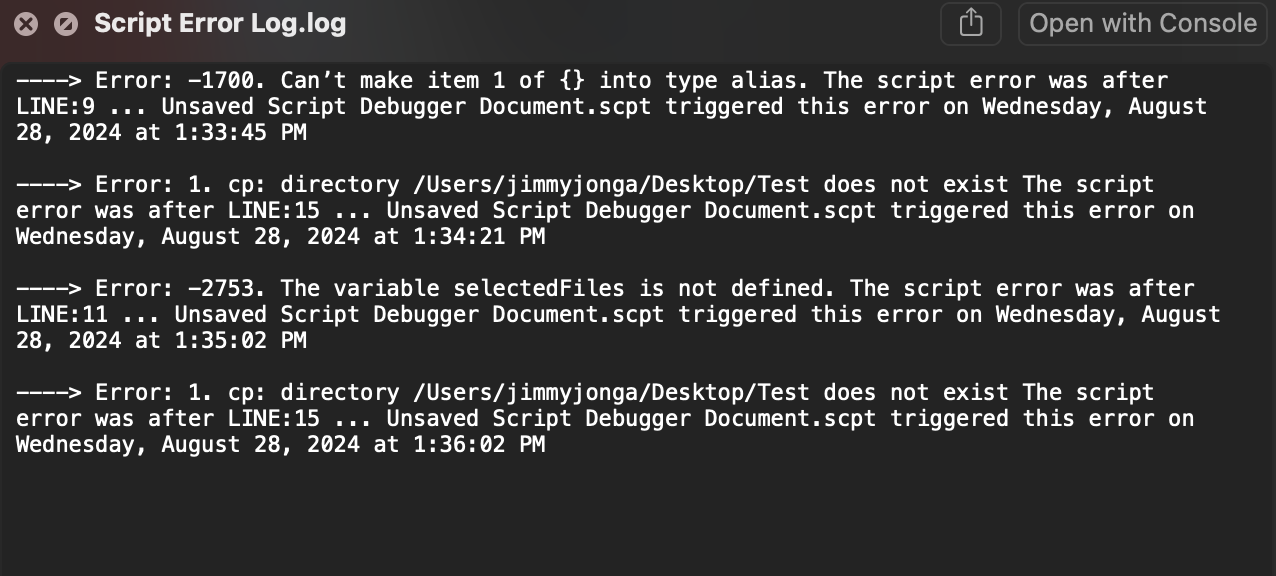This screenshot has width=1276, height=576.
Task: Open the log with Console
Action: [1143, 24]
